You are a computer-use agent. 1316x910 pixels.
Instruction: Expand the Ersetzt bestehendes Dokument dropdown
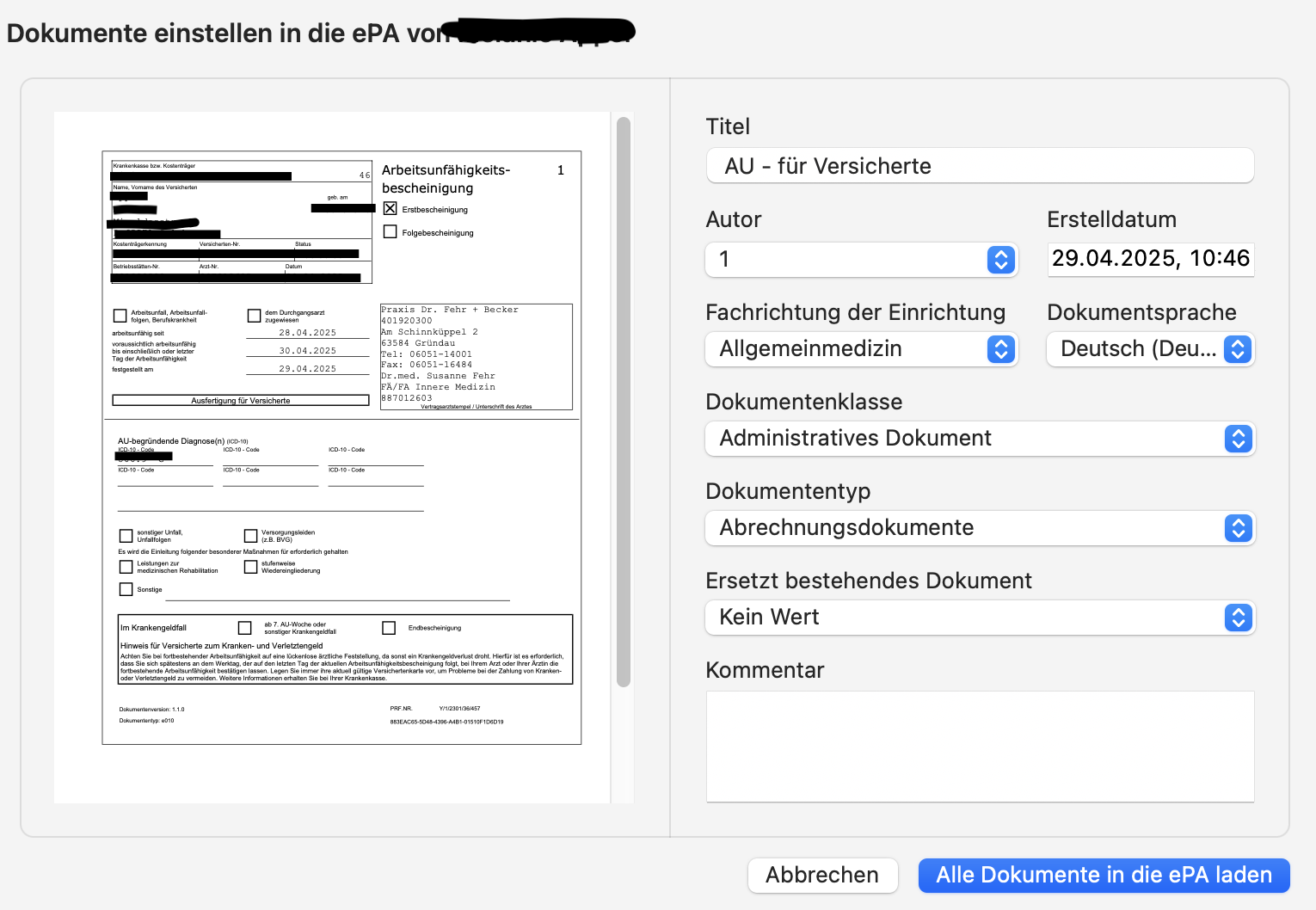[980, 618]
